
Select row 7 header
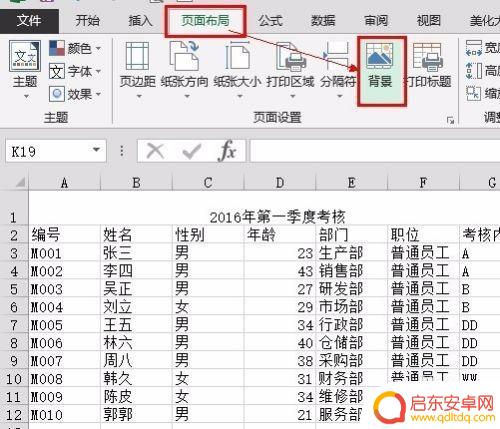pos(14,325)
